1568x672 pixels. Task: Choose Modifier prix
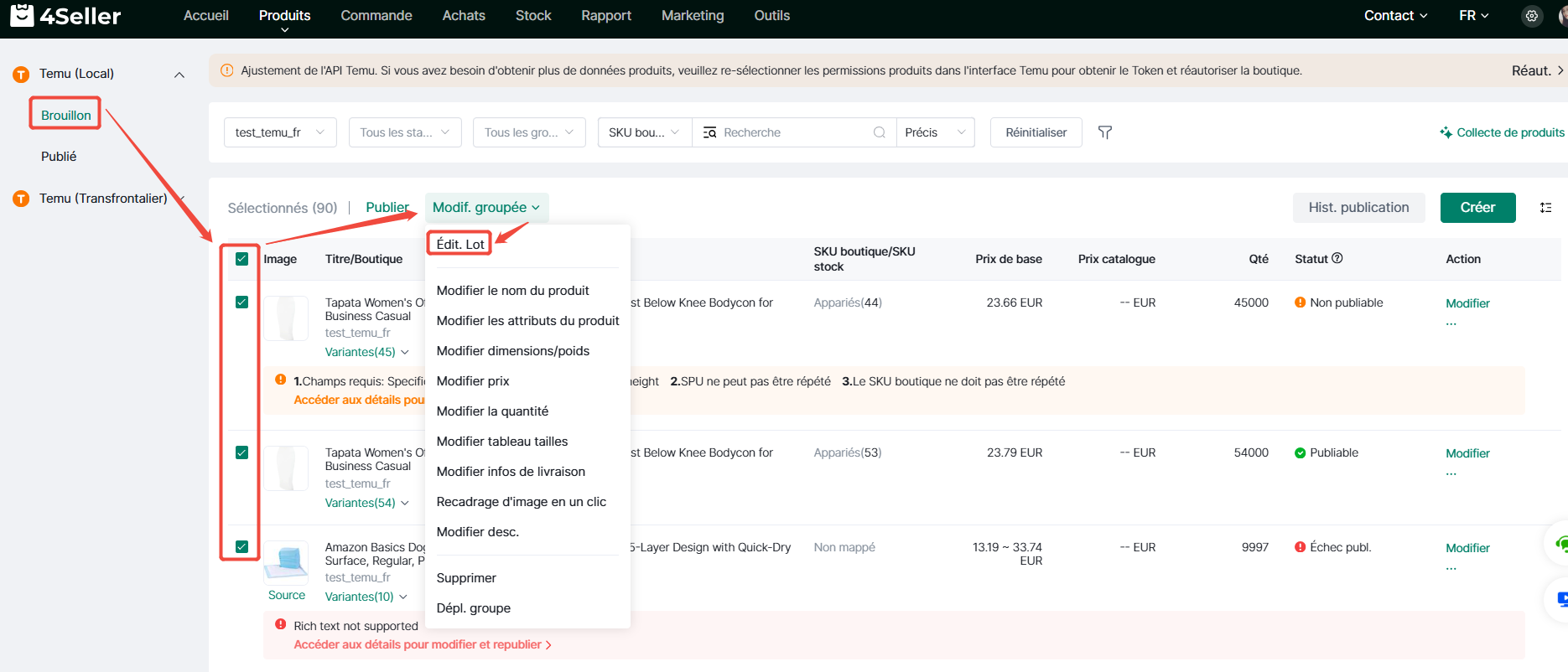[473, 381]
